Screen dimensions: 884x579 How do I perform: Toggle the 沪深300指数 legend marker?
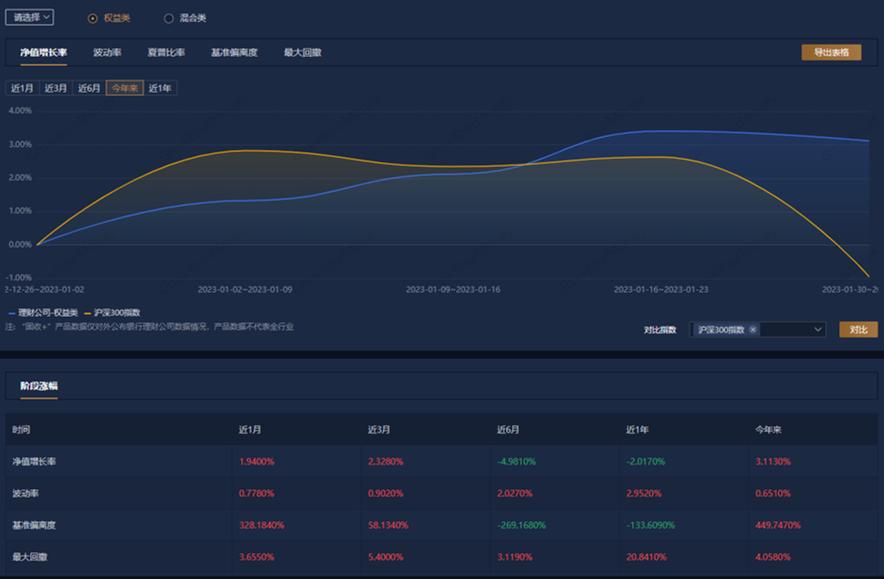(x=87, y=313)
